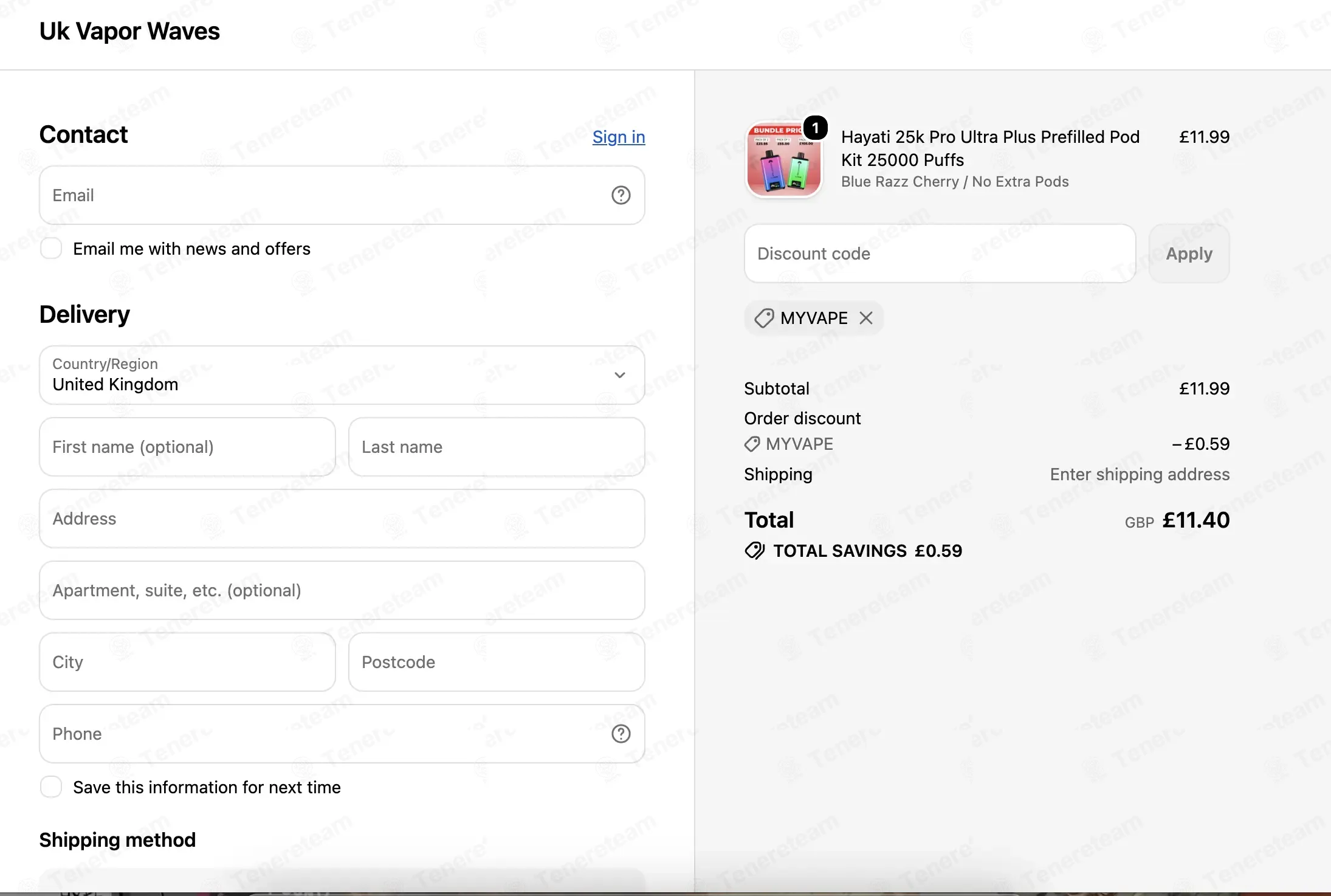Click the Order discount MYVAPE tag icon
The height and width of the screenshot is (896, 1331).
752,444
